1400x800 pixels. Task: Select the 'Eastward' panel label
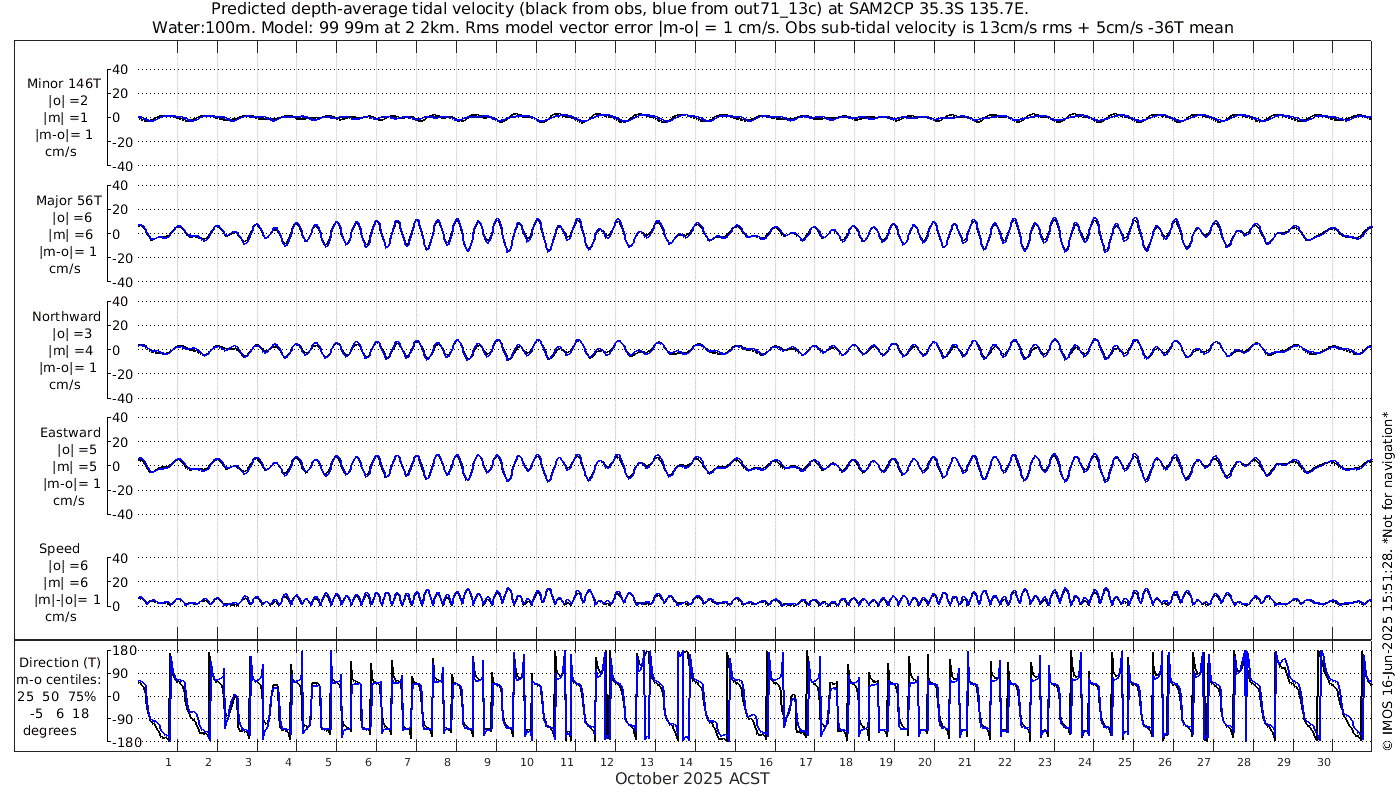pos(70,433)
